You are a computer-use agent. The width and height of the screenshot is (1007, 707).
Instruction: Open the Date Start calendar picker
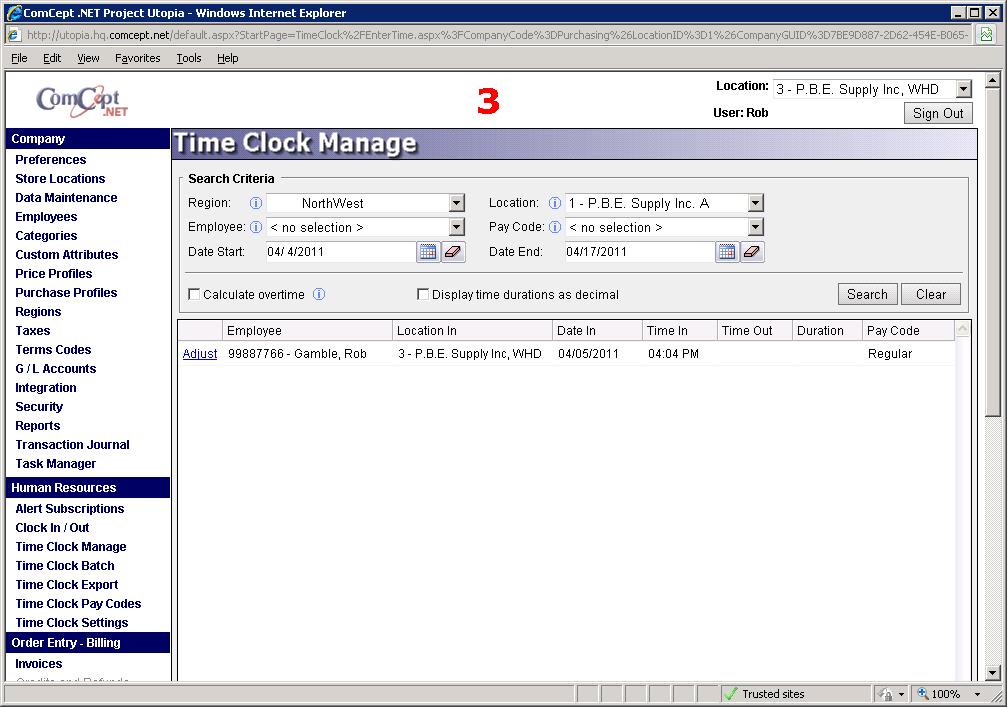click(428, 252)
